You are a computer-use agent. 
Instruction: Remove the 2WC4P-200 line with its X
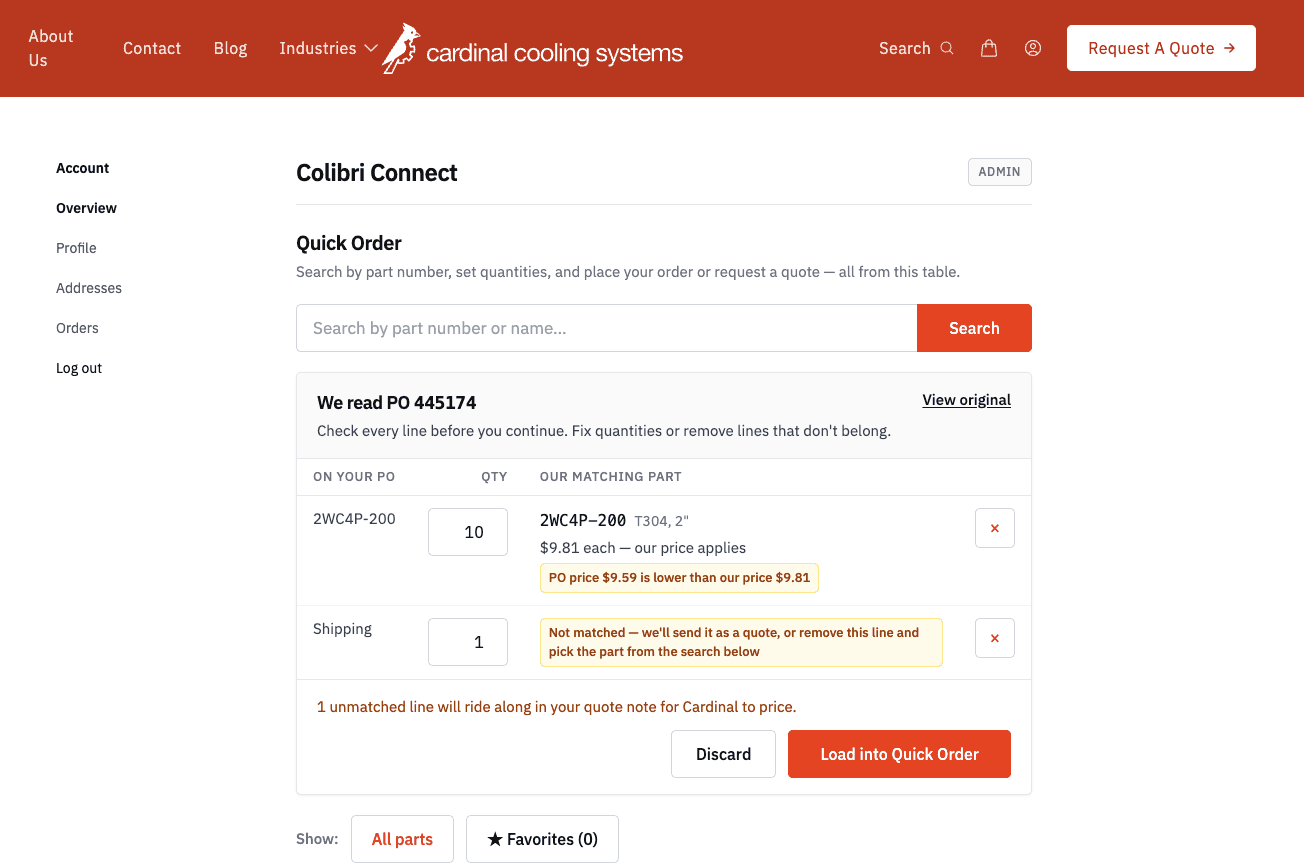[995, 528]
